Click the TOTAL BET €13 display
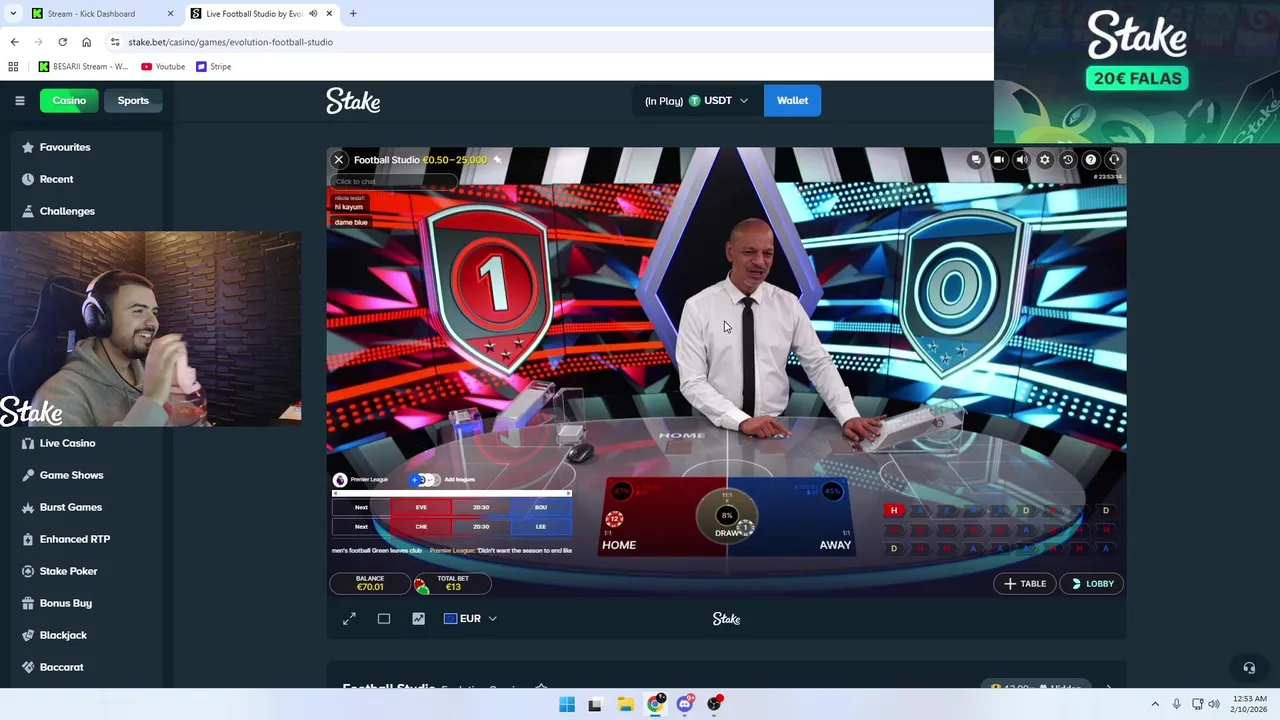This screenshot has width=1280, height=720. coord(452,583)
